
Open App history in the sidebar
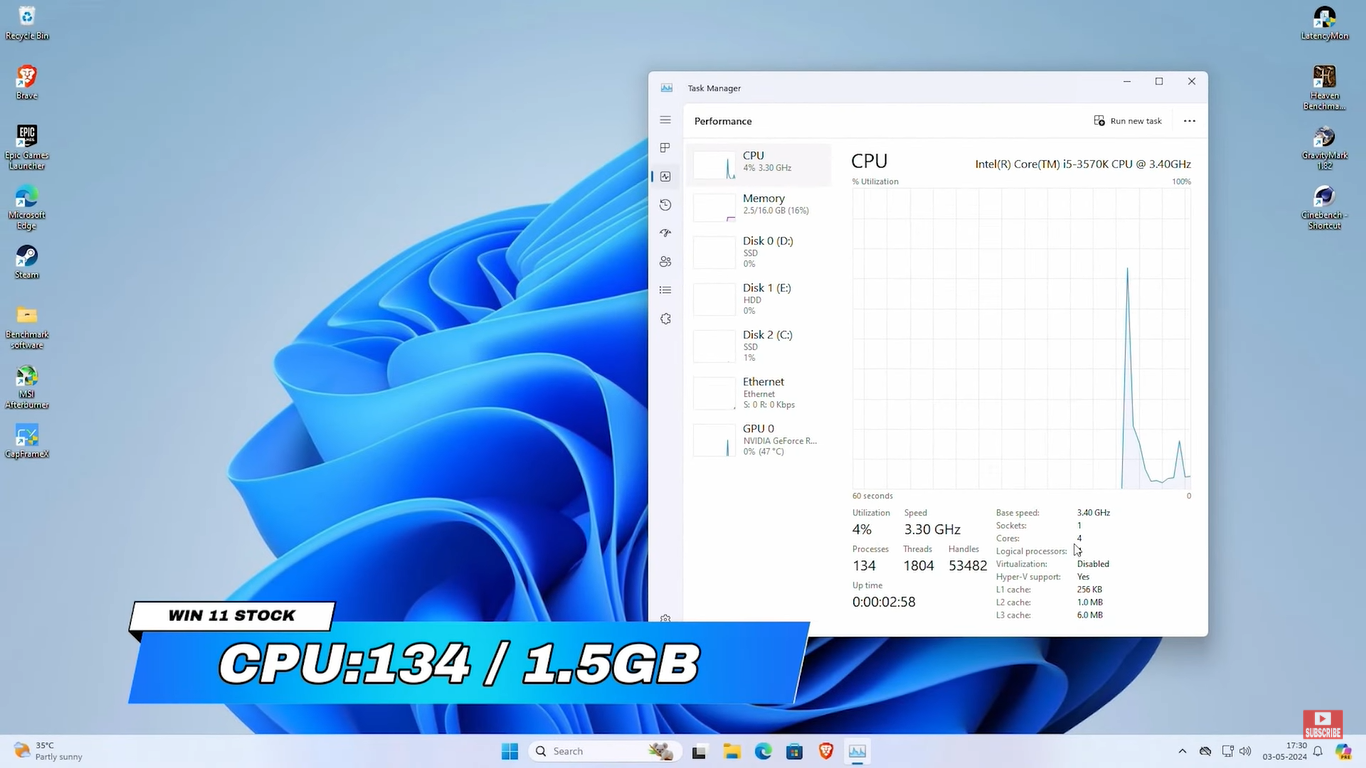click(x=665, y=205)
